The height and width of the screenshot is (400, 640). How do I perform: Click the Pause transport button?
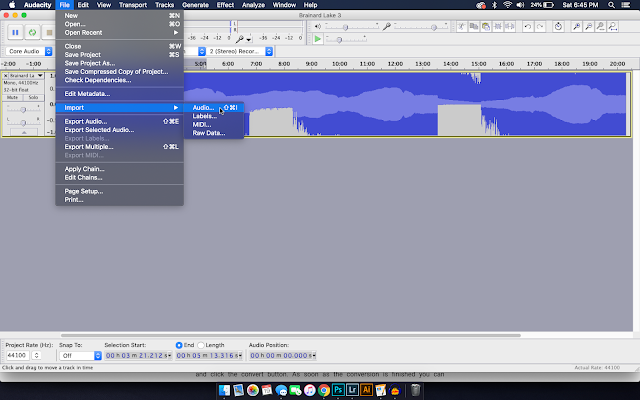(x=15, y=32)
